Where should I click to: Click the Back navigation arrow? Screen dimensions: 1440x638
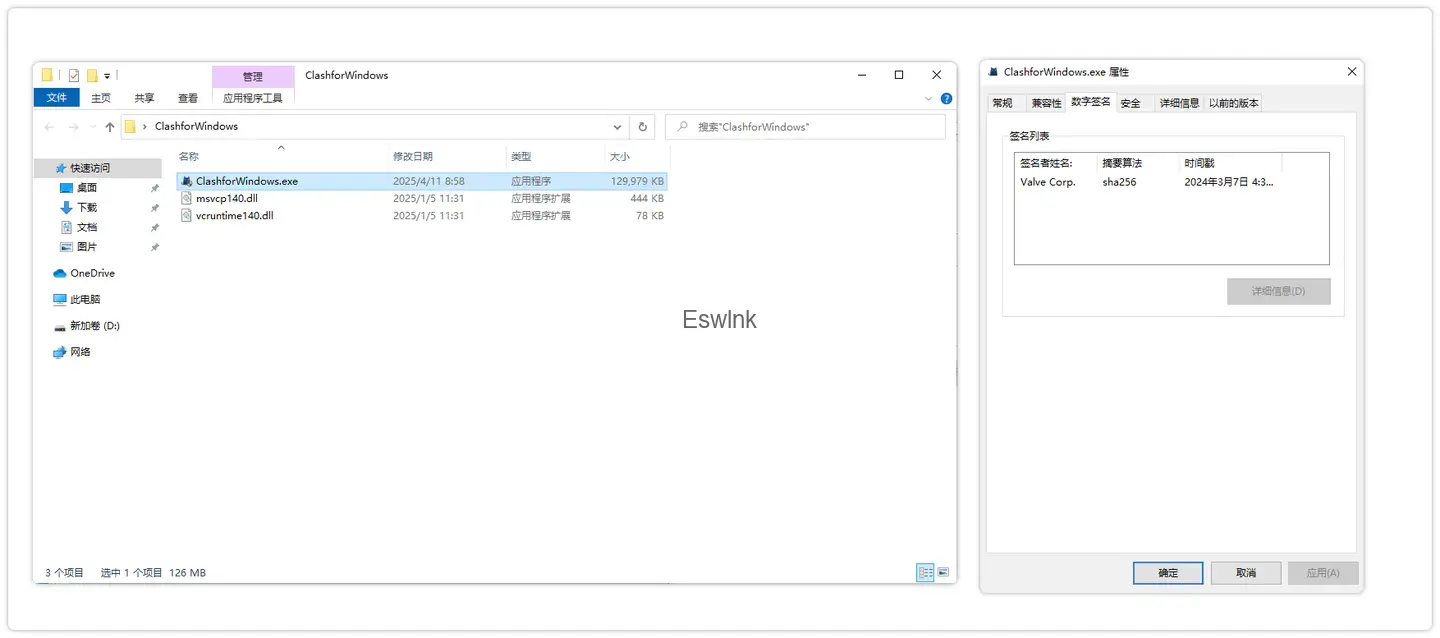49,127
